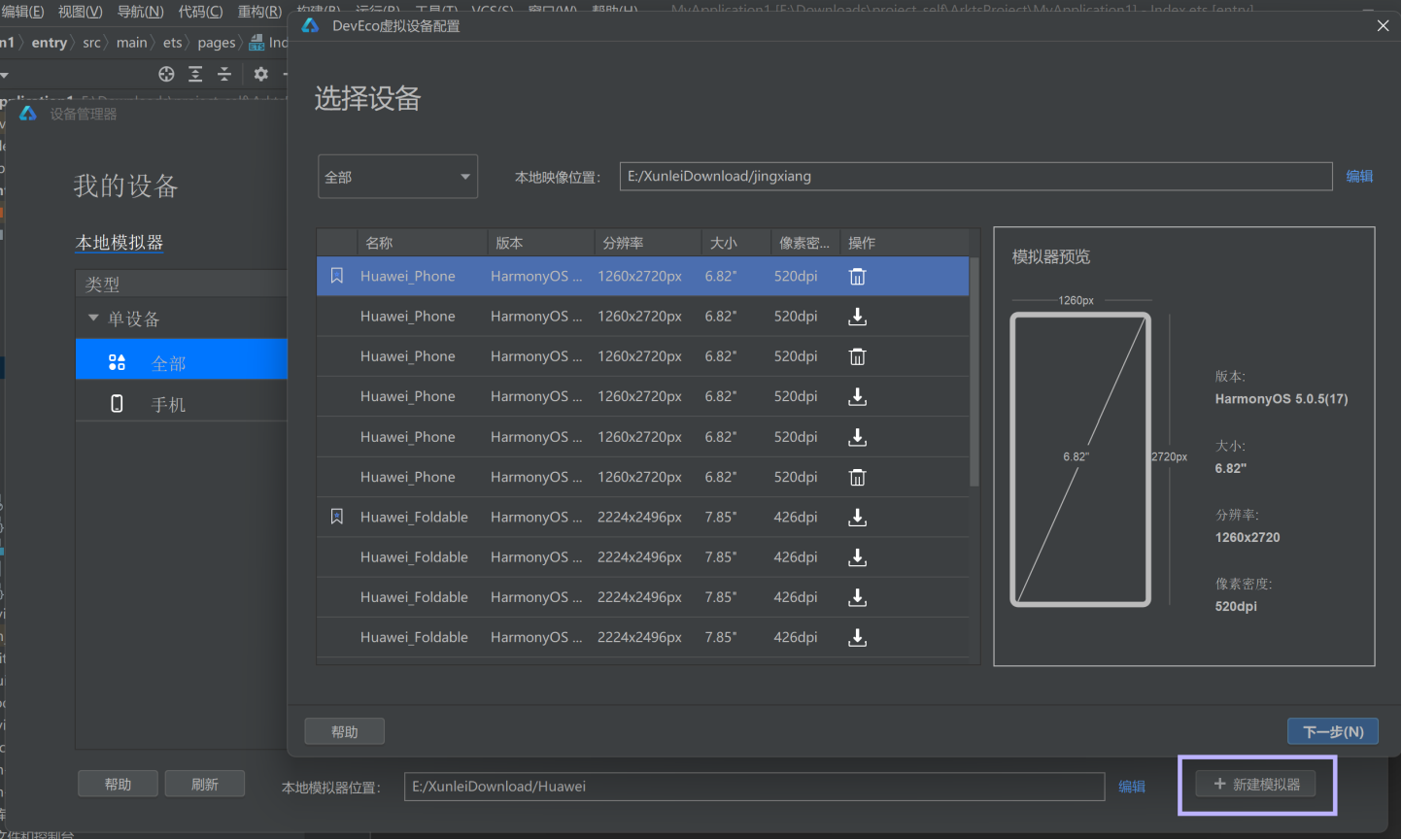
Task: Download the second Huawei_Phone row image
Action: pos(858,317)
